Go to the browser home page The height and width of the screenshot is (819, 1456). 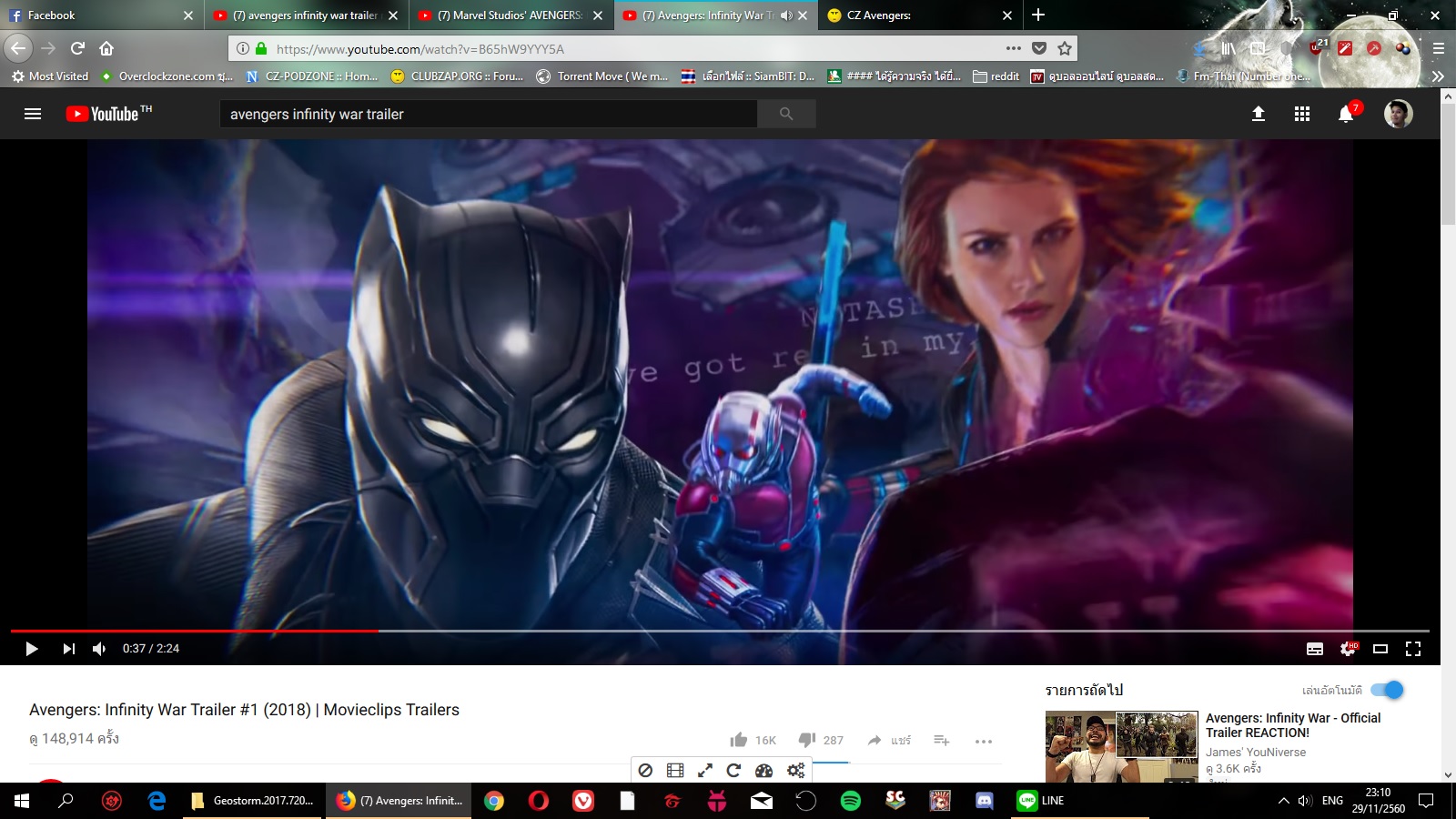pyautogui.click(x=106, y=48)
